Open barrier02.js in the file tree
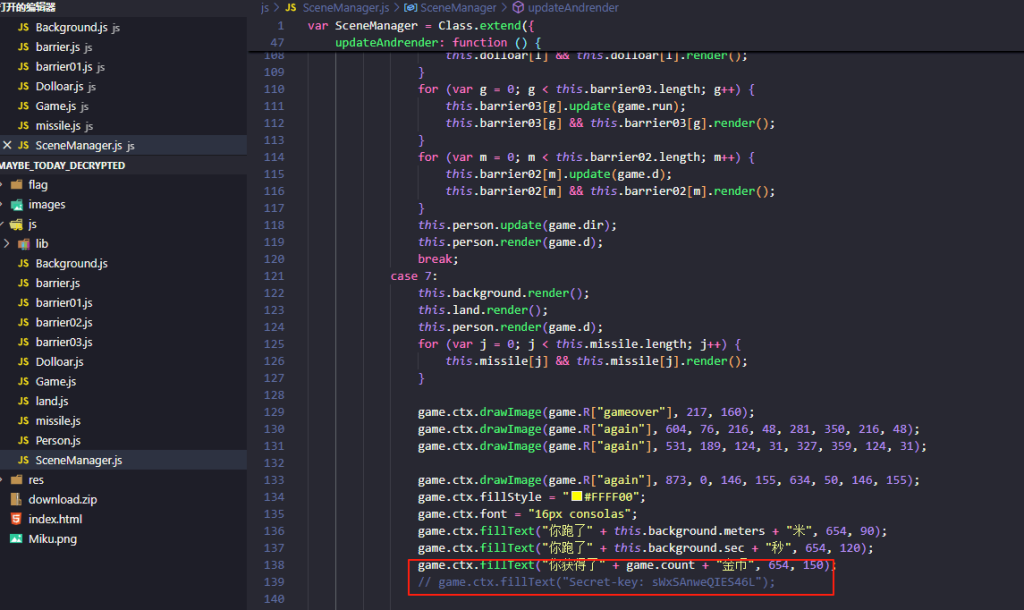Image resolution: width=1024 pixels, height=610 pixels. click(64, 323)
